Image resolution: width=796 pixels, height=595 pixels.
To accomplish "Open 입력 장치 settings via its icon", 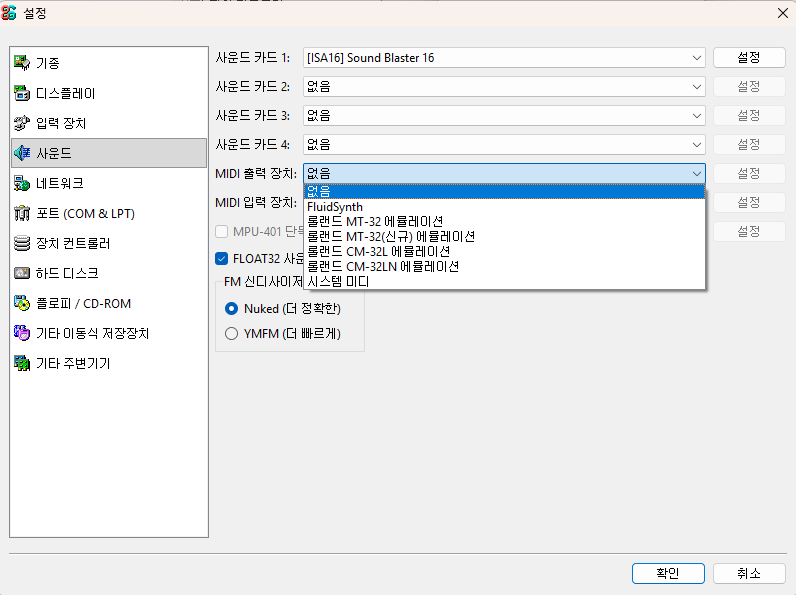I will [22, 124].
